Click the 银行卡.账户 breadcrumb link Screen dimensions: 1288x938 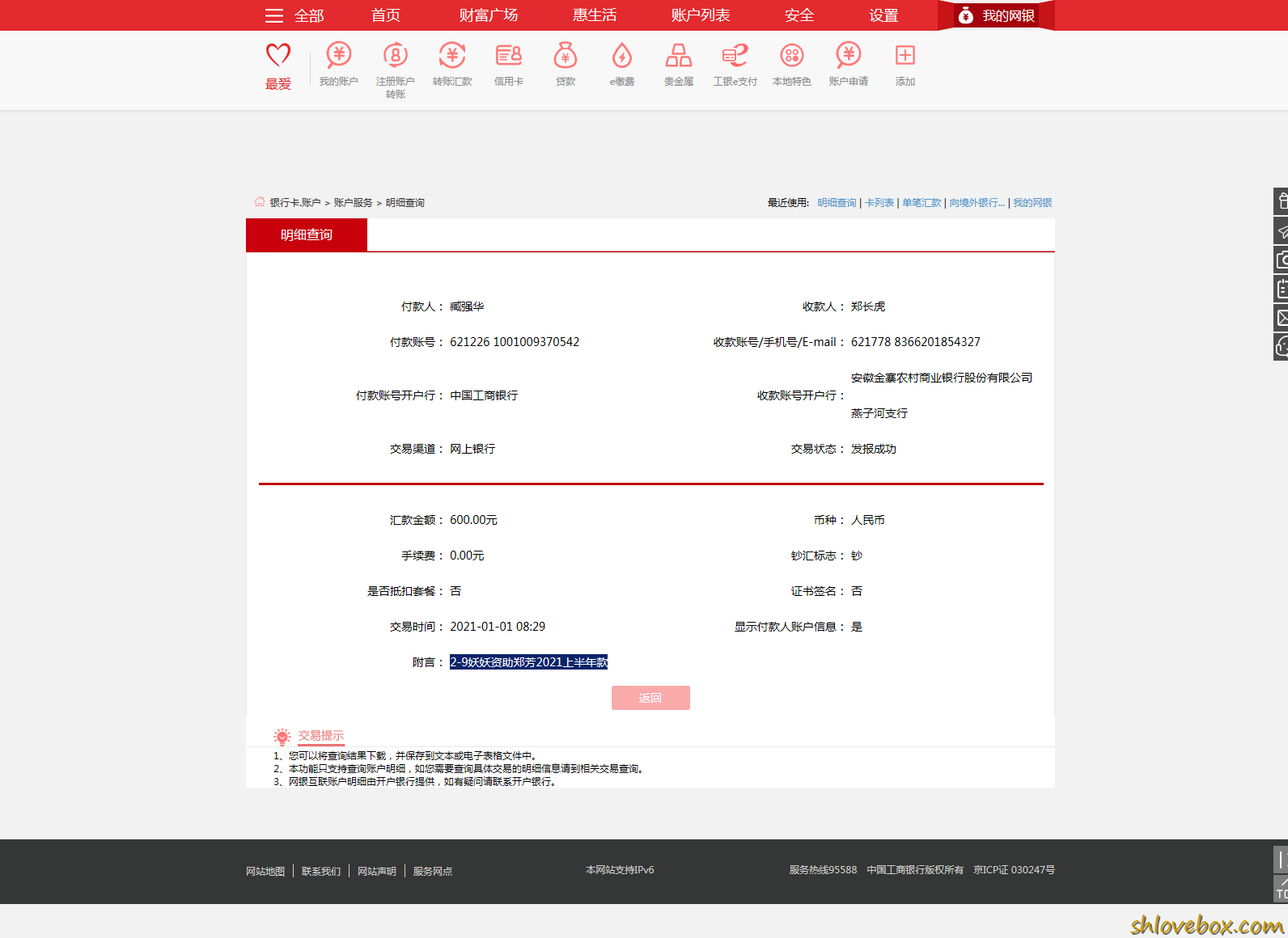point(295,203)
